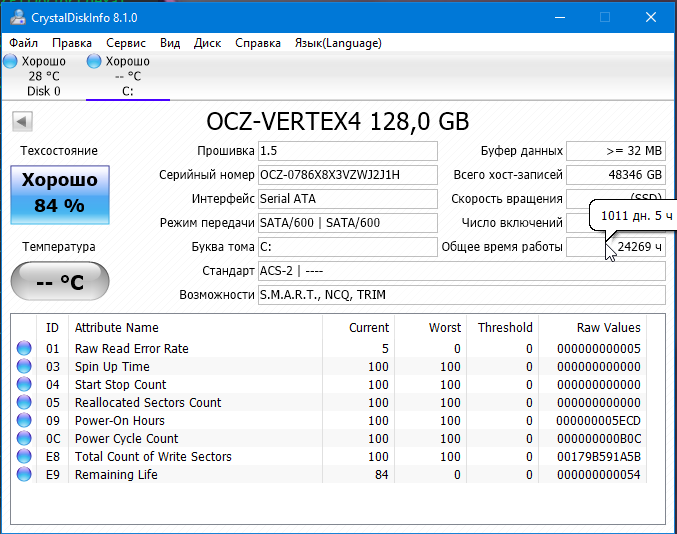Minimize the CrystalDiskInfo window
The width and height of the screenshot is (677, 534).
[x=560, y=17]
